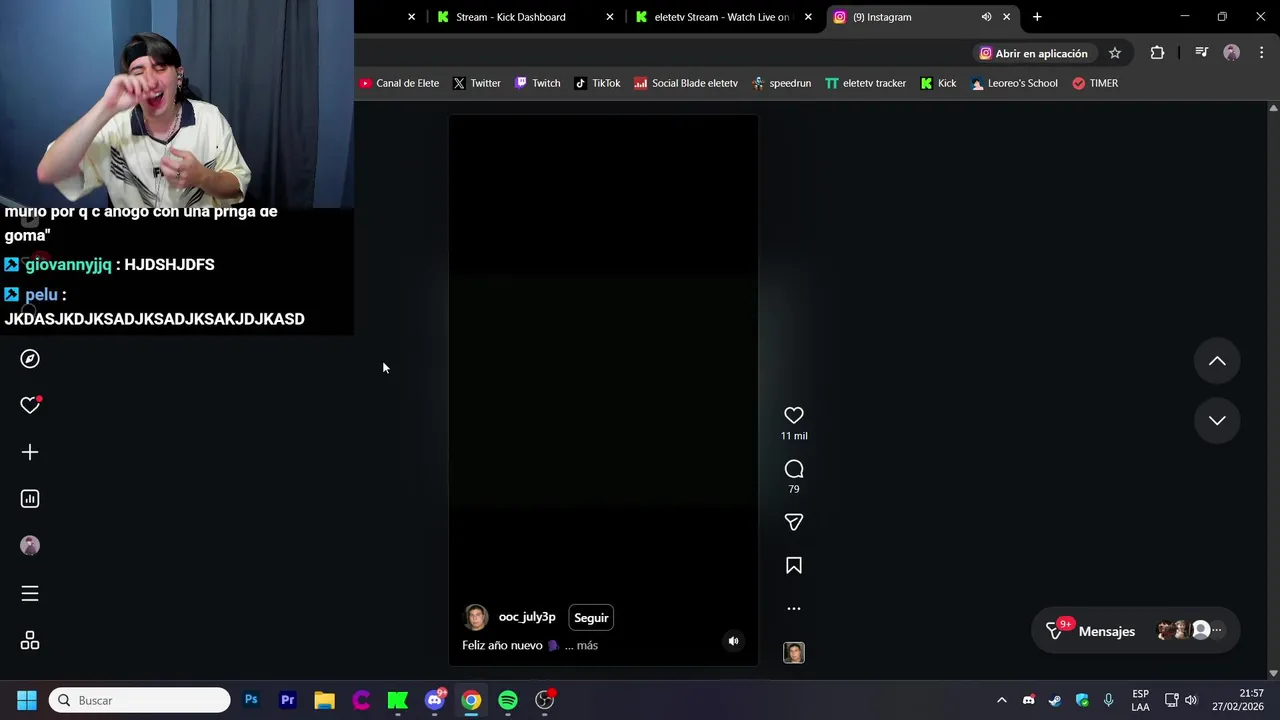Image resolution: width=1280 pixels, height=720 pixels.
Task: Open the Kick bookmark
Action: point(938,83)
